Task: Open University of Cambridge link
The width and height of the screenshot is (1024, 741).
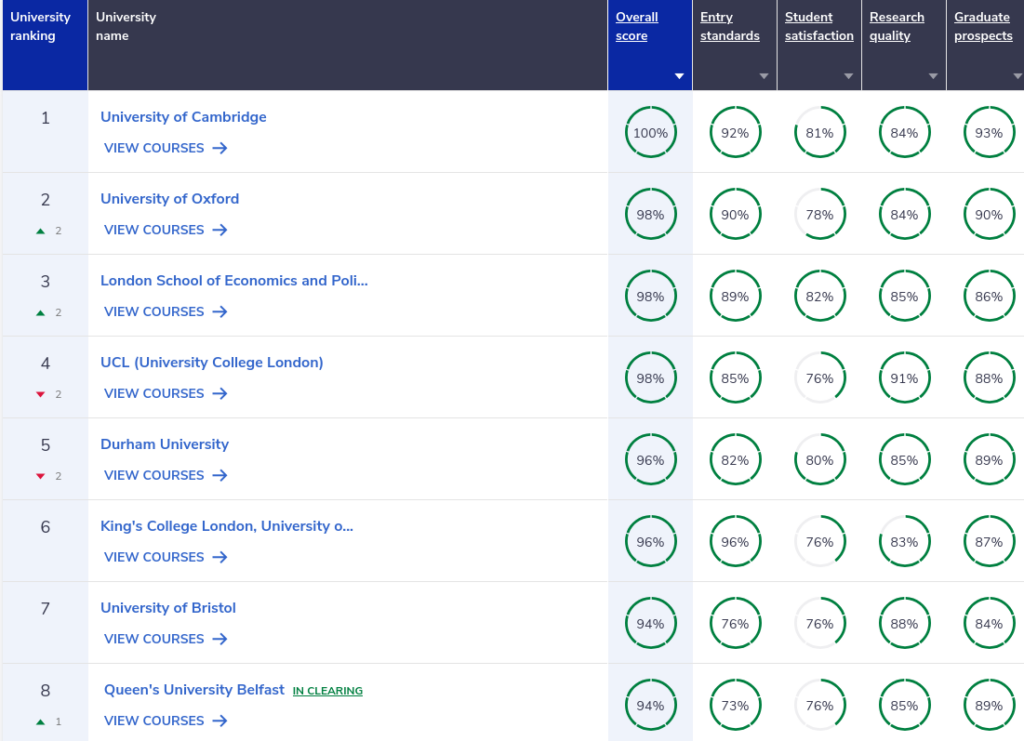Action: click(x=184, y=117)
